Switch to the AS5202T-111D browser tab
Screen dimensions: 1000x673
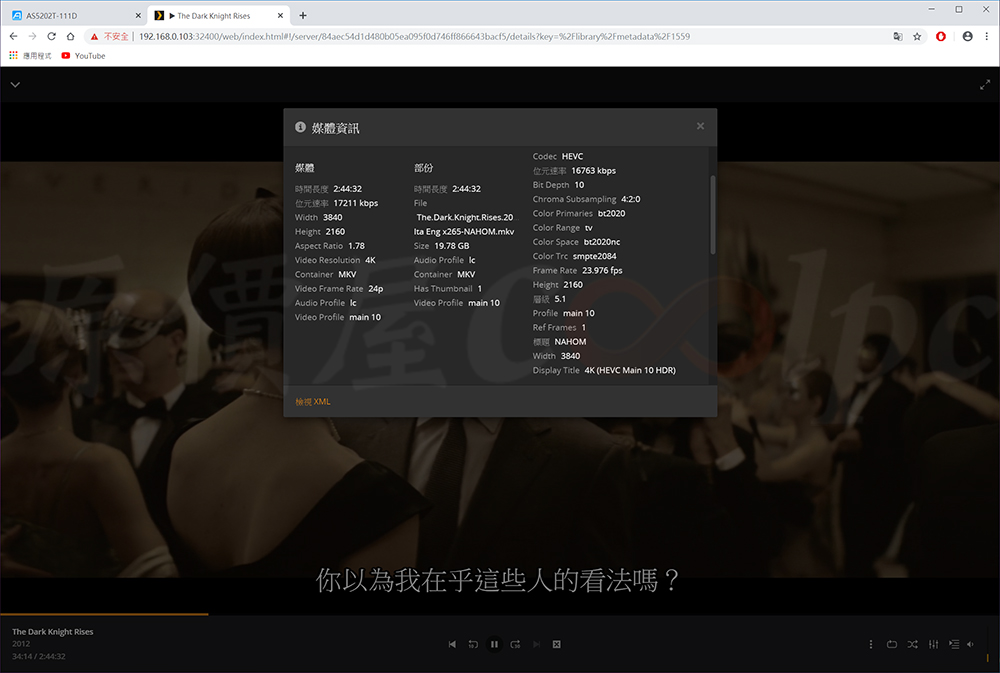pyautogui.click(x=73, y=15)
